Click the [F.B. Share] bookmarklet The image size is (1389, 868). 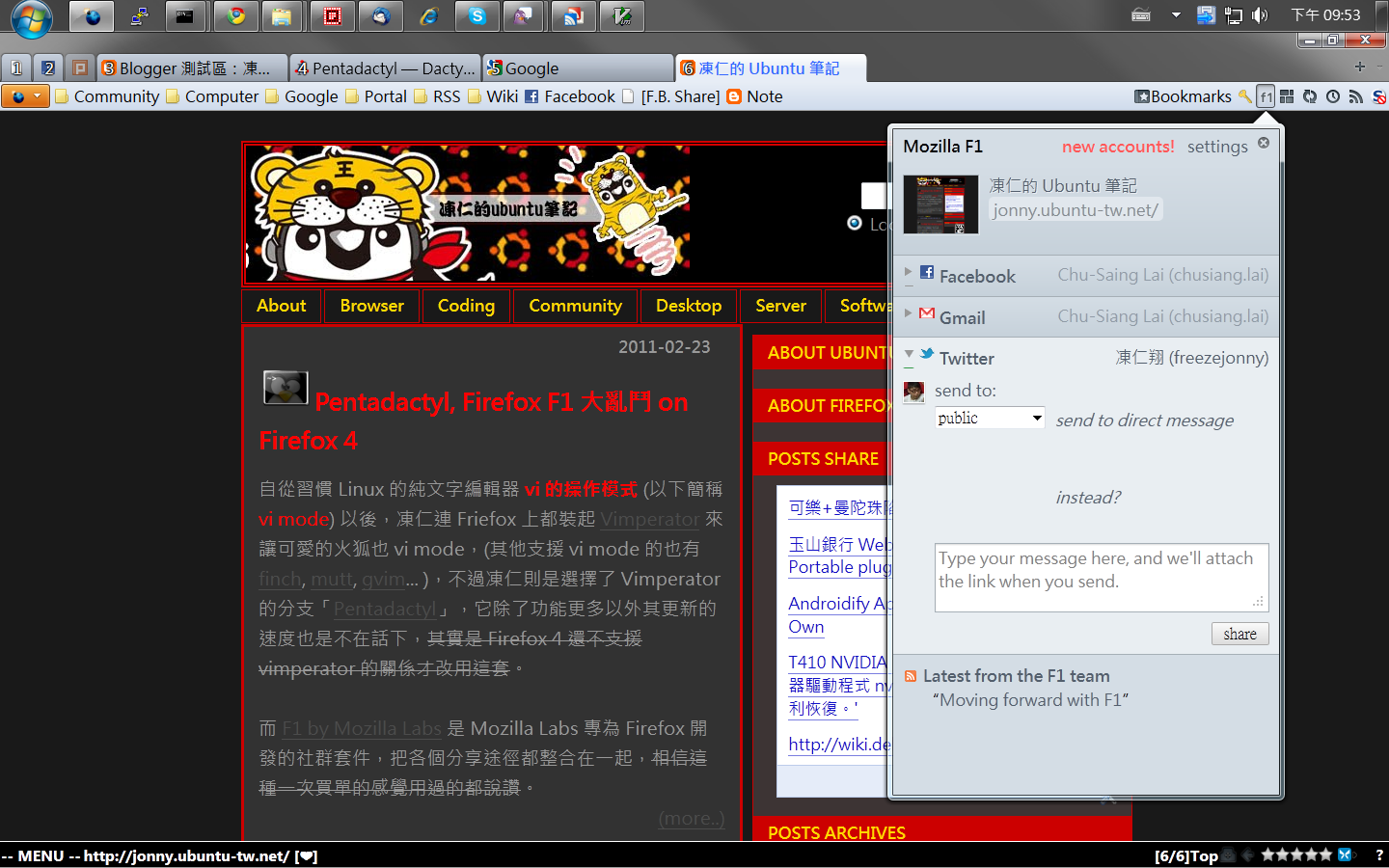pyautogui.click(x=671, y=96)
